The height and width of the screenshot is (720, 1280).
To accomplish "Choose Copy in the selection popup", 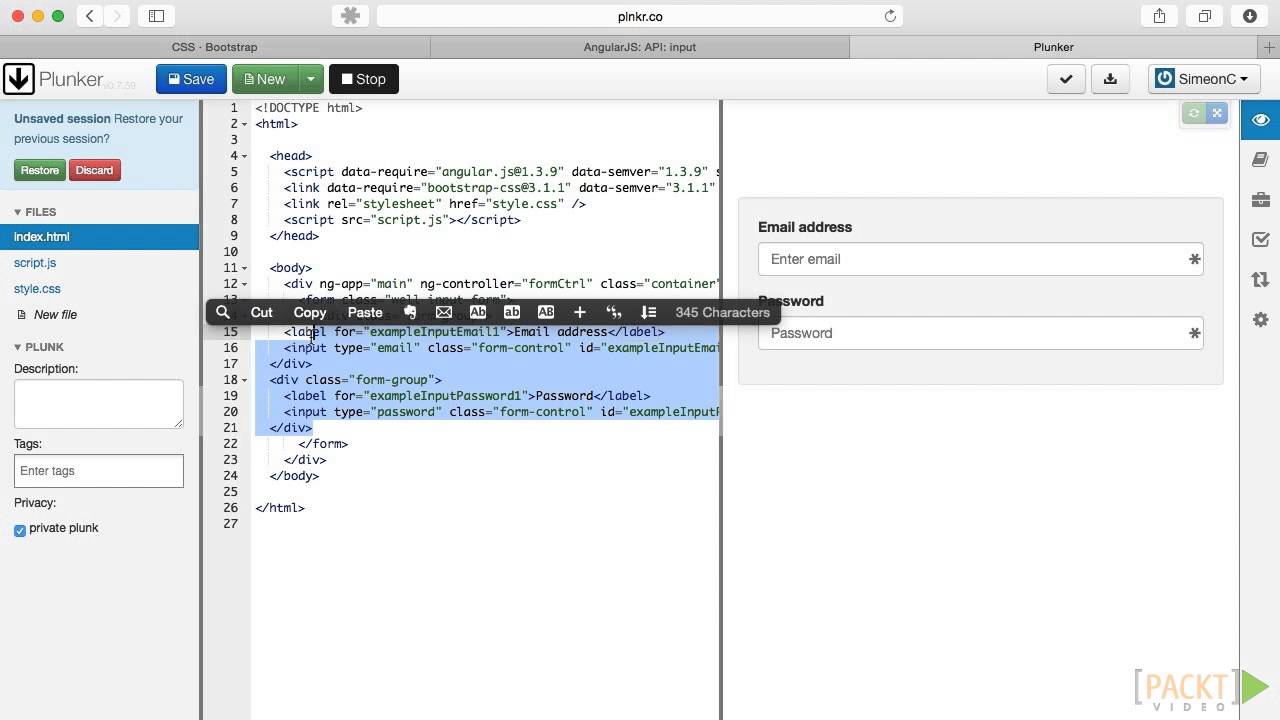I will click(310, 312).
